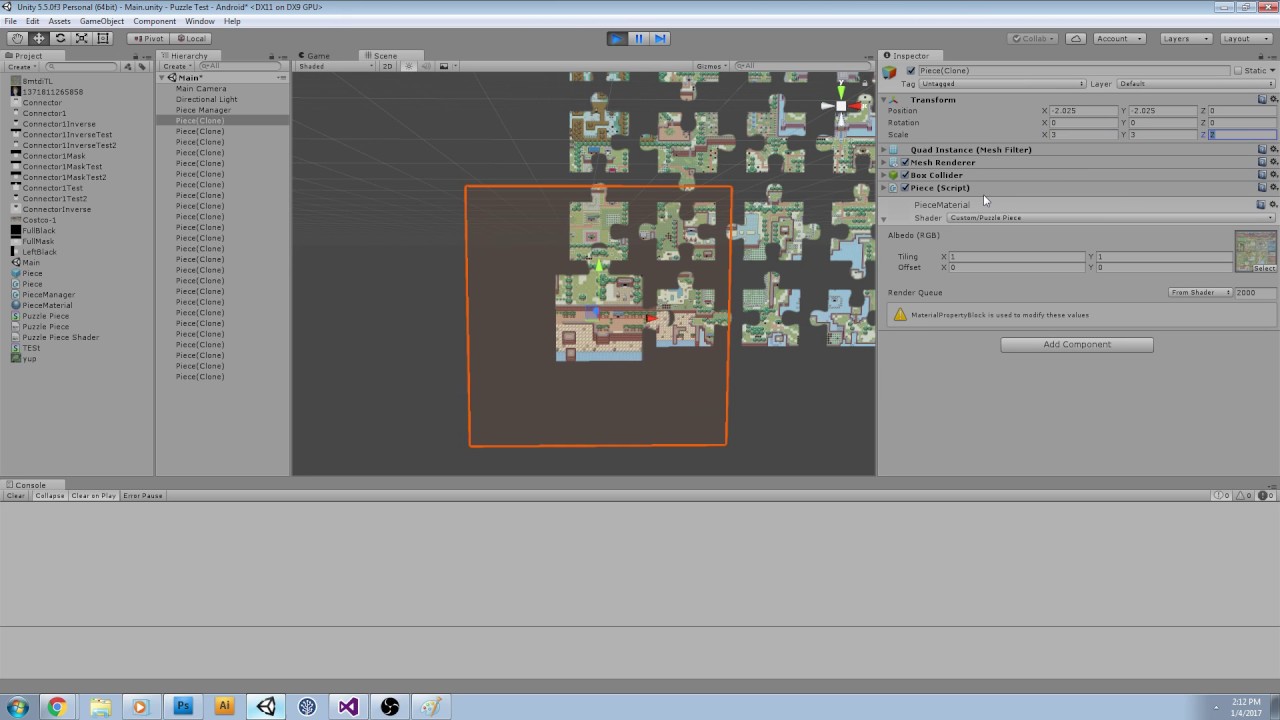Click the Step frame button
Screen dimensions: 1280x720
coord(660,38)
